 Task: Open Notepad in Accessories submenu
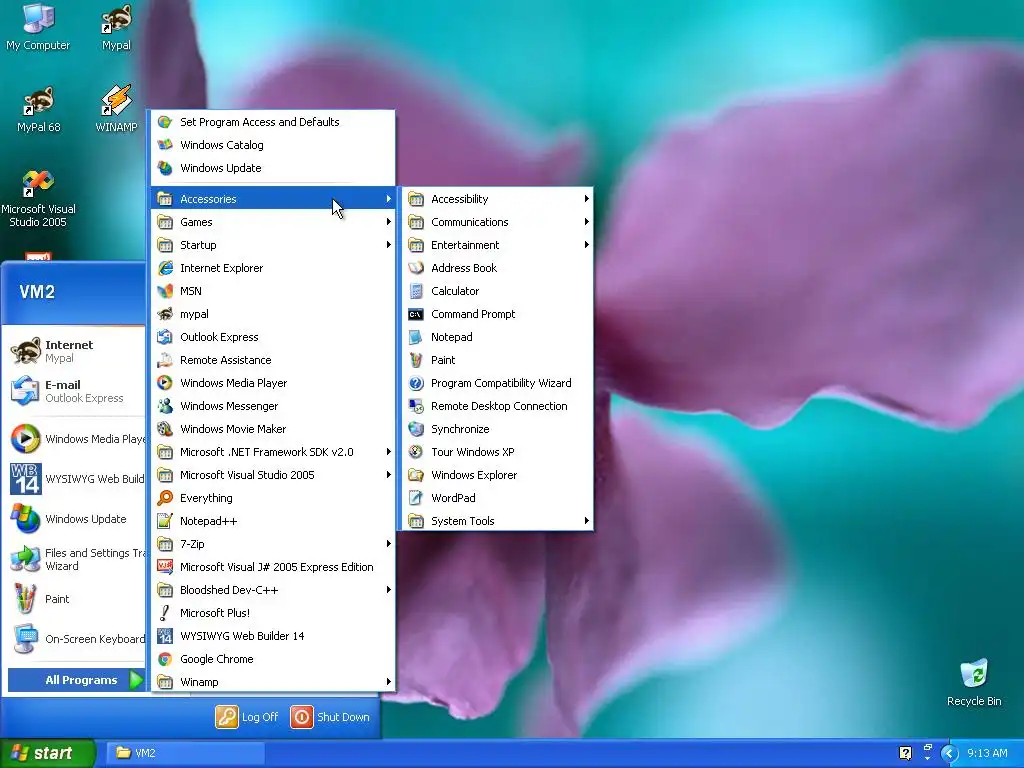[x=497, y=337]
